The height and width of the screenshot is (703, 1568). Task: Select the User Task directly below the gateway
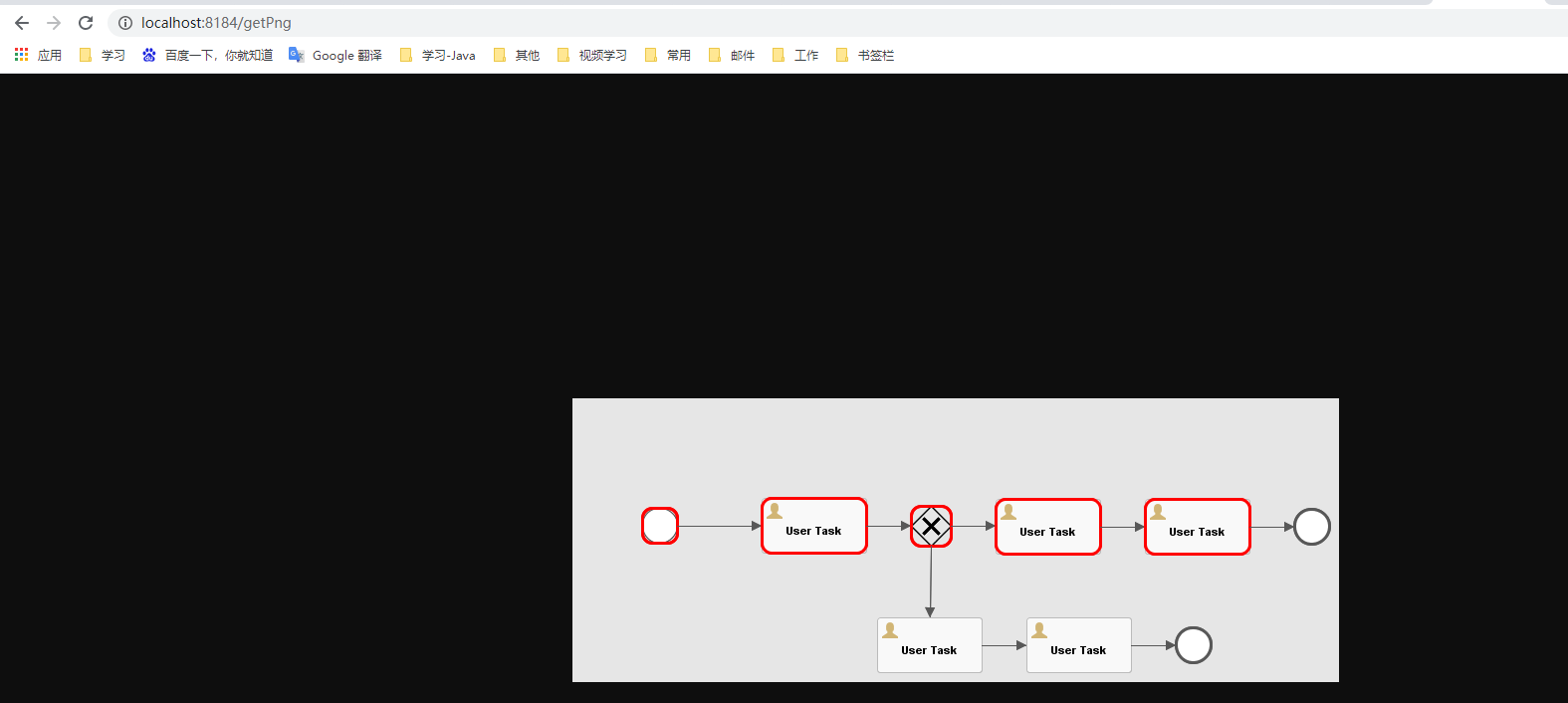(930, 645)
